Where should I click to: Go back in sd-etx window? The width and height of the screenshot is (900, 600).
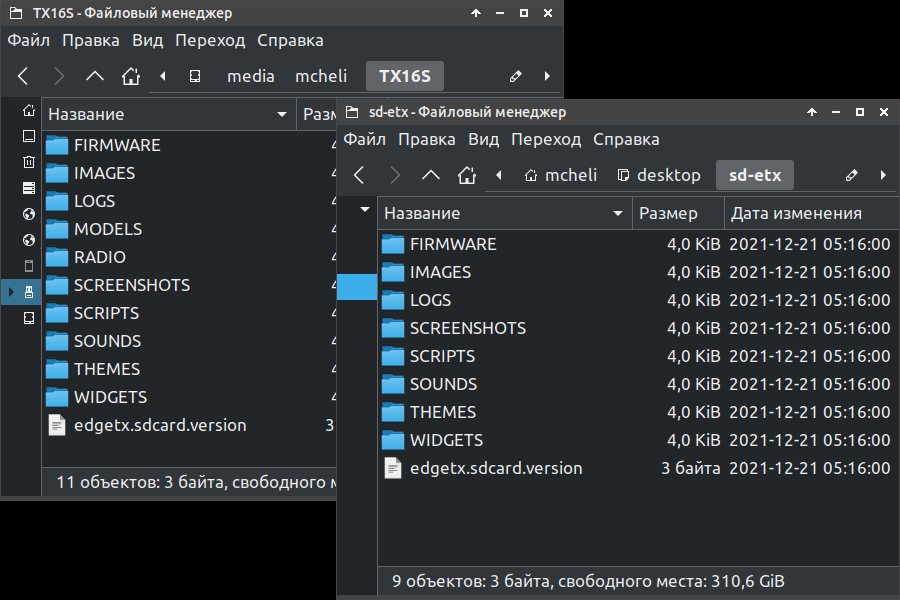coord(359,175)
